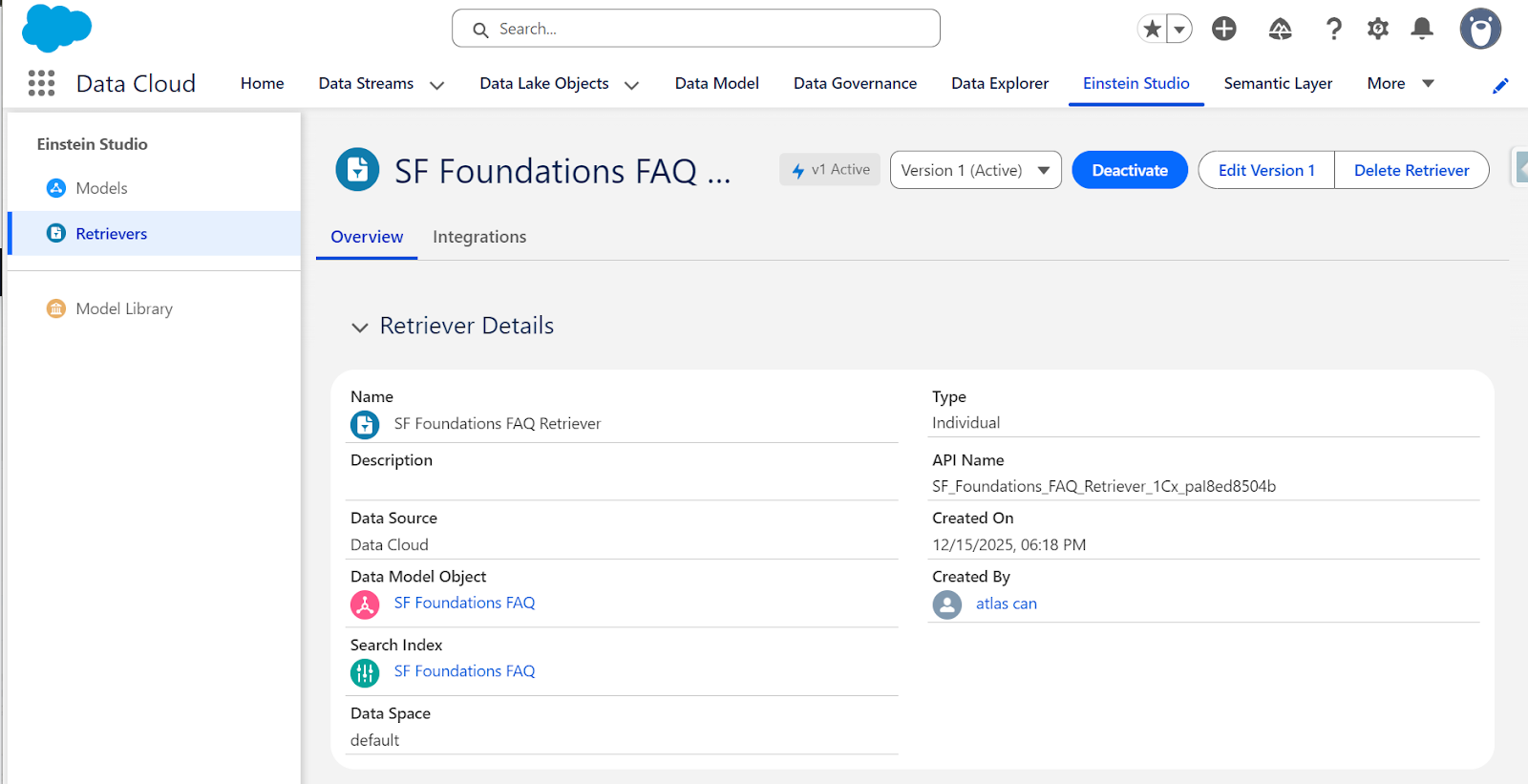The height and width of the screenshot is (784, 1528).
Task: Open the atlas can user link
Action: (1006, 604)
